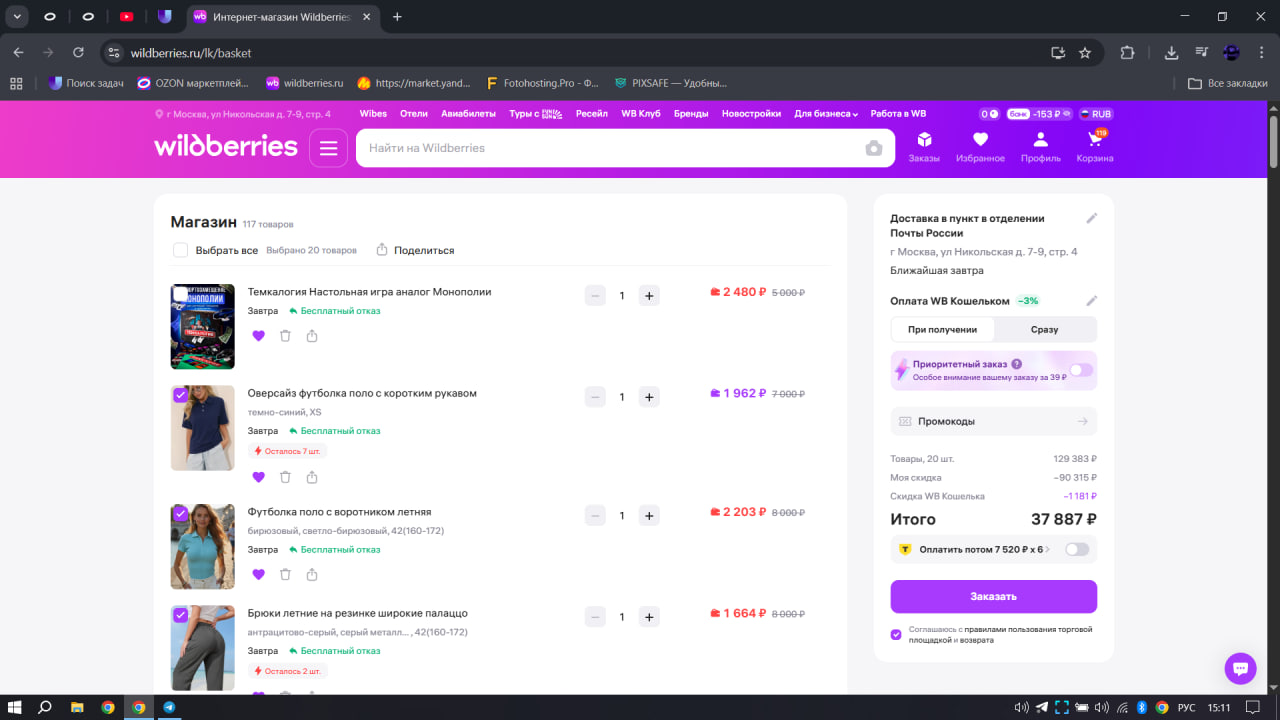Edit Оплата WB Кошельком pencil icon
This screenshot has height=720, width=1280.
[1092, 301]
